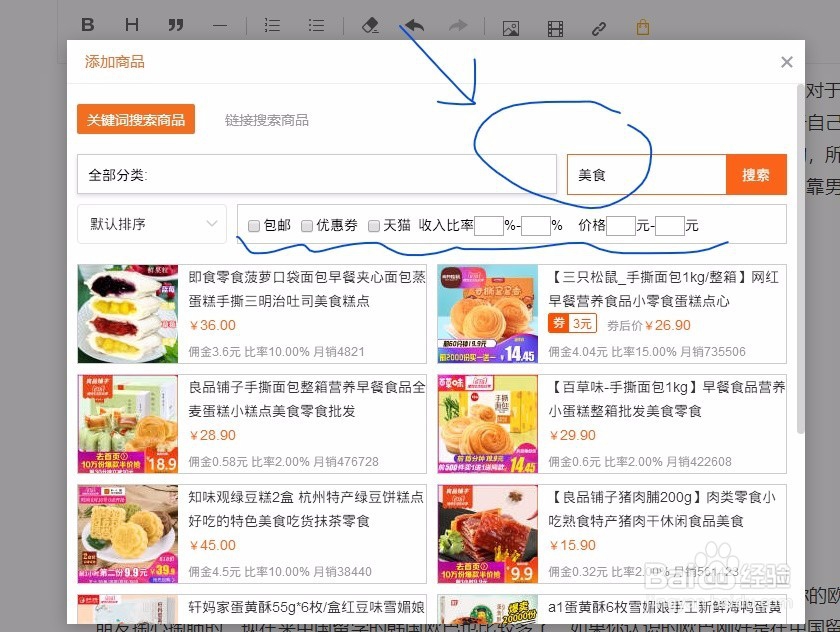Click 佣金4.5元 比率10.00% 月销38440 text

pos(280,571)
